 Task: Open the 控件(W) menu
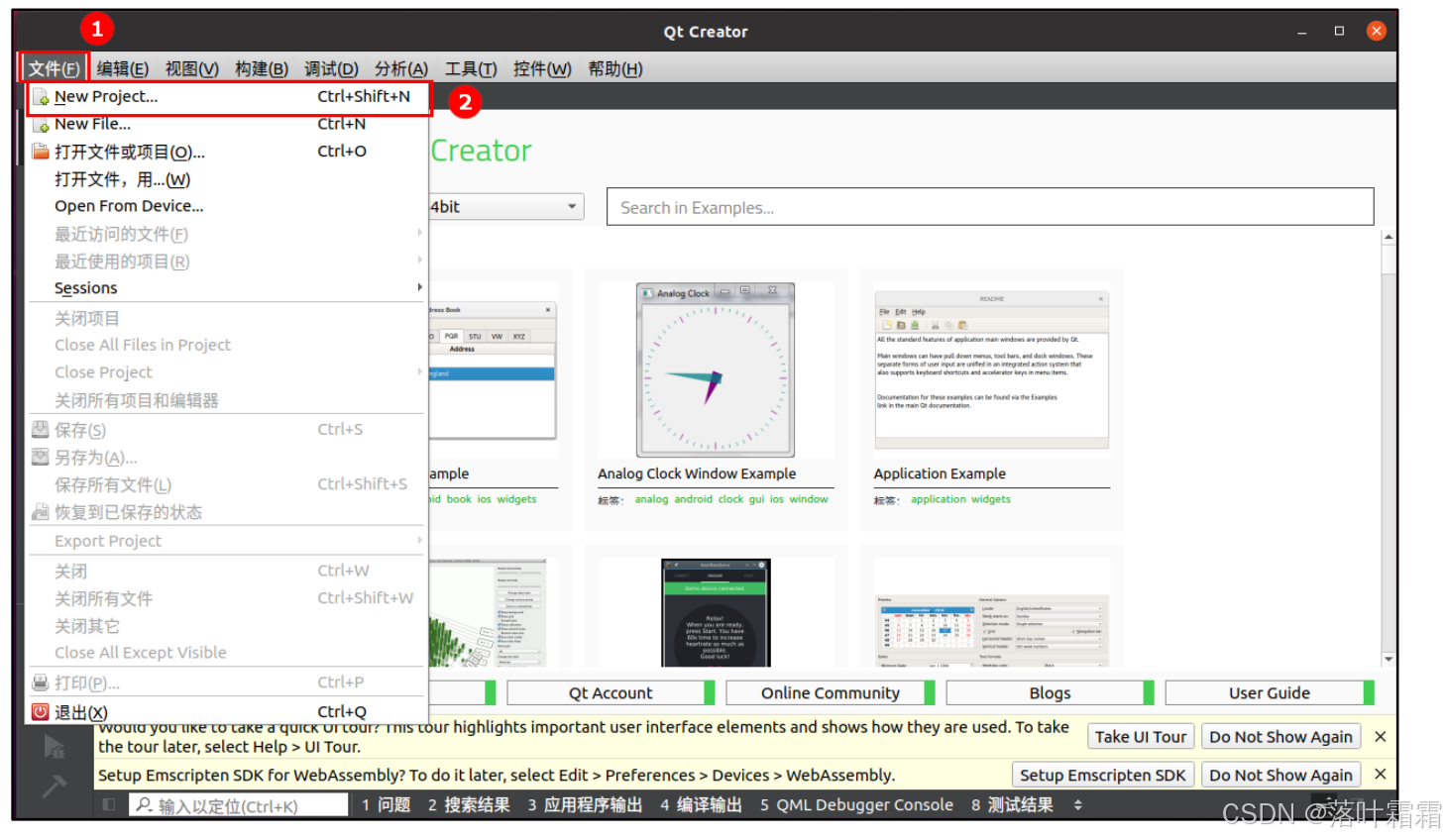(542, 68)
